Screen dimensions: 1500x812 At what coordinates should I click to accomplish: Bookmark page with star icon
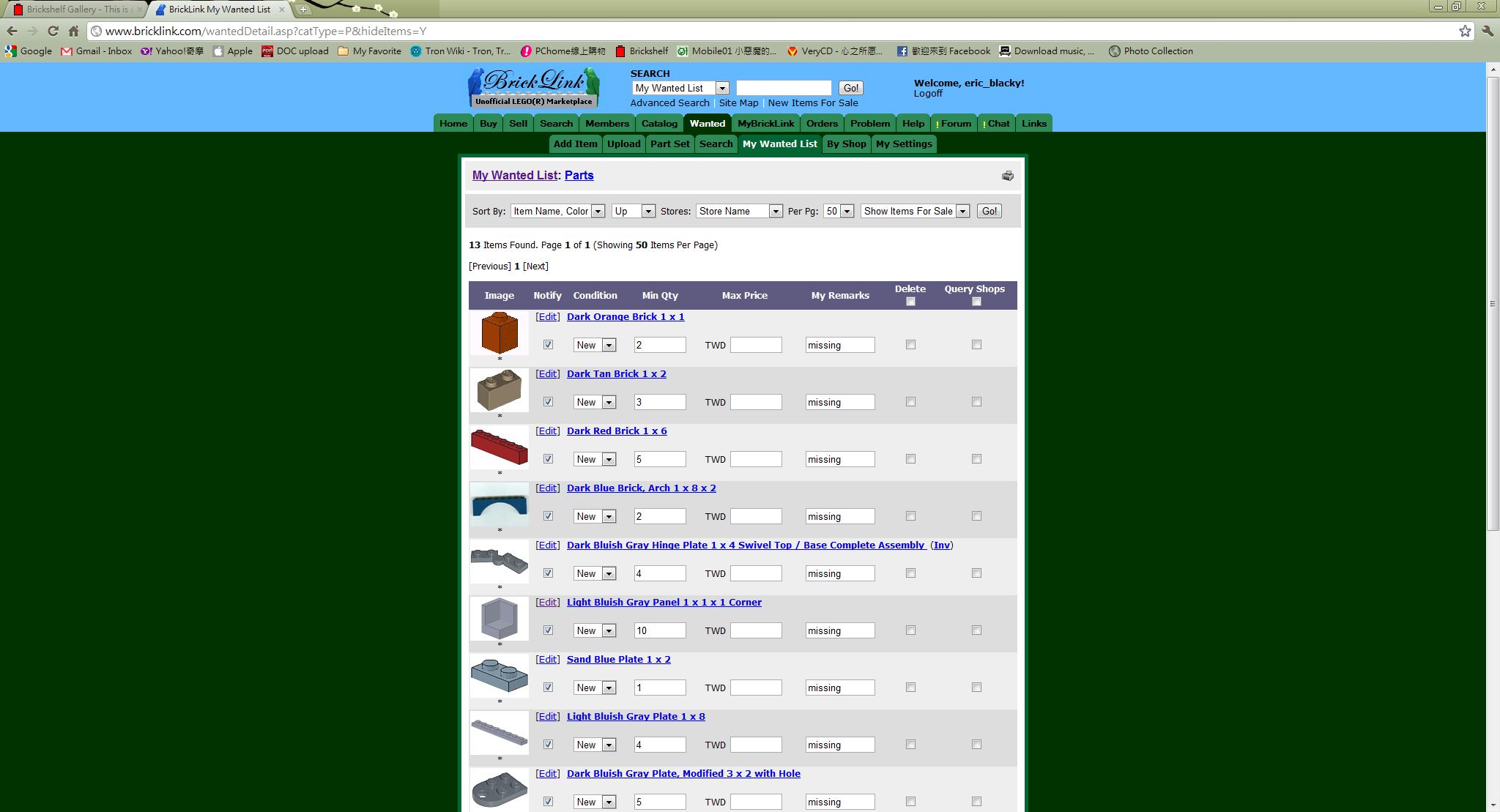pyautogui.click(x=1464, y=31)
